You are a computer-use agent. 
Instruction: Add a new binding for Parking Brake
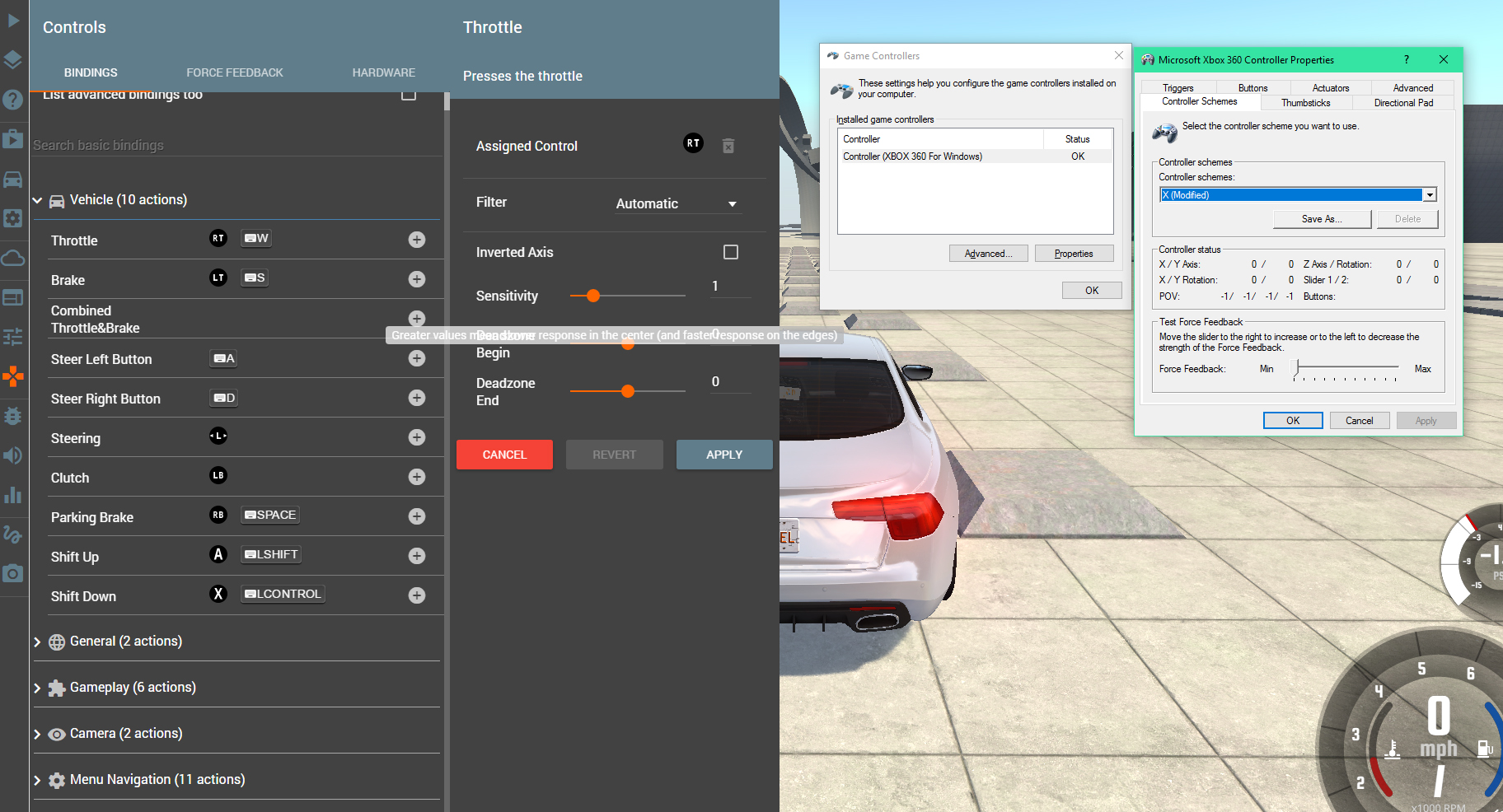coord(417,516)
